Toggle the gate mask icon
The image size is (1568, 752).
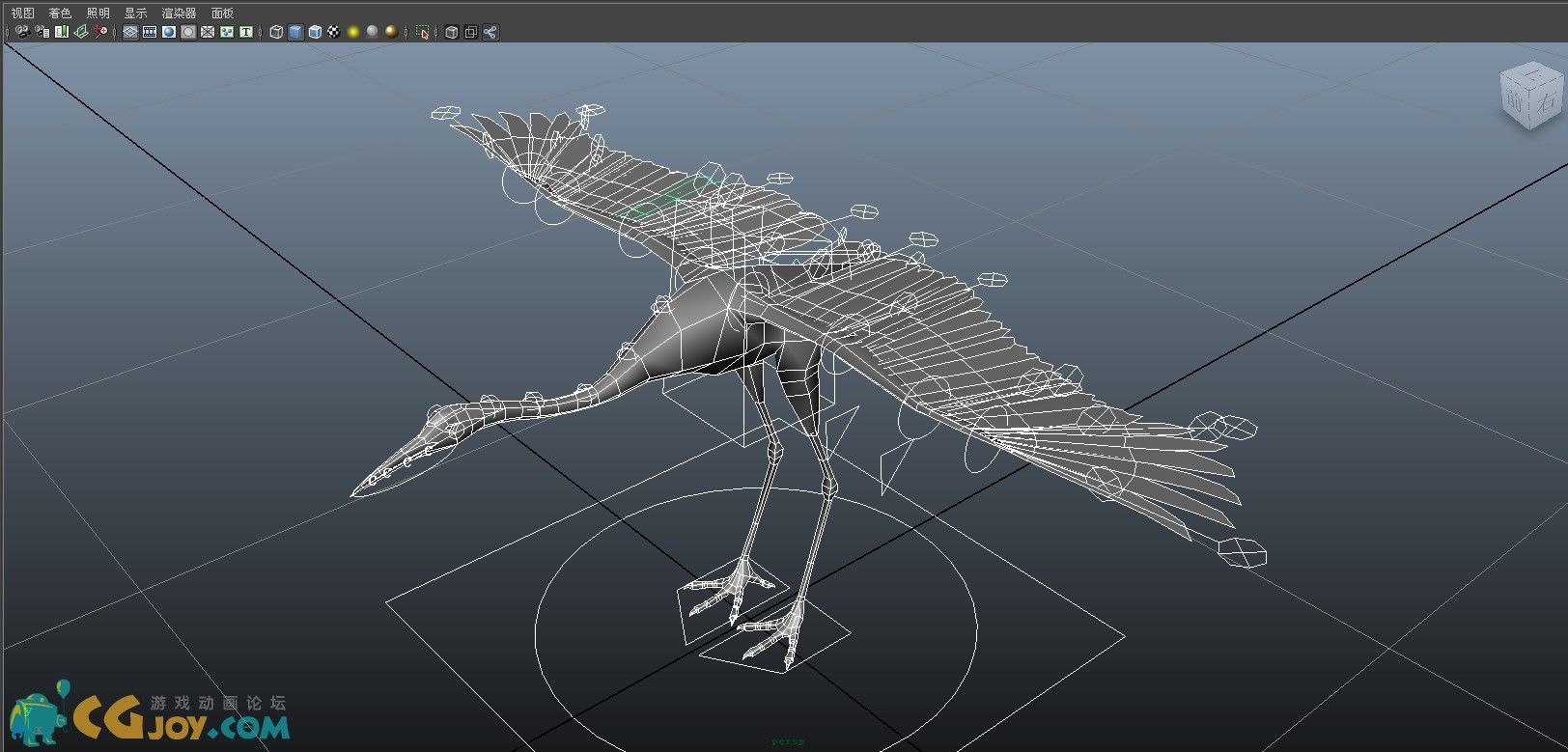tap(188, 32)
